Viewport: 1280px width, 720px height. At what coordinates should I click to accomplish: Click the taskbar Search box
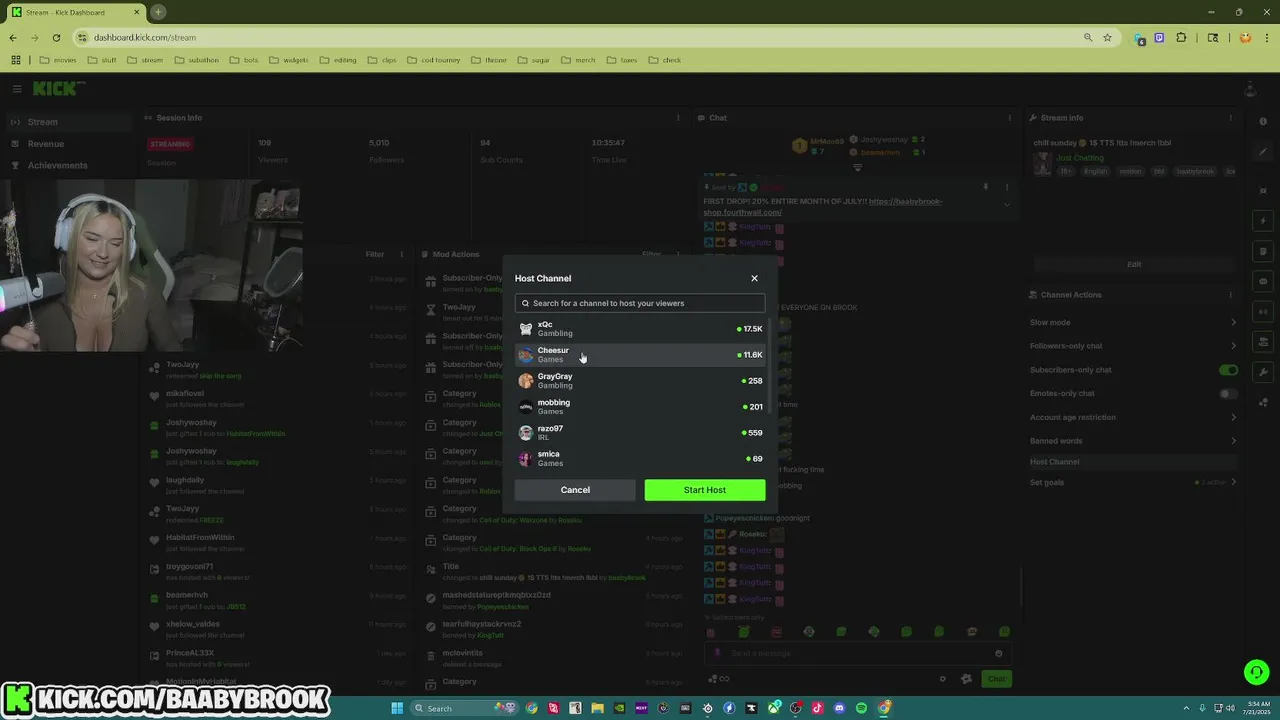pyautogui.click(x=465, y=708)
